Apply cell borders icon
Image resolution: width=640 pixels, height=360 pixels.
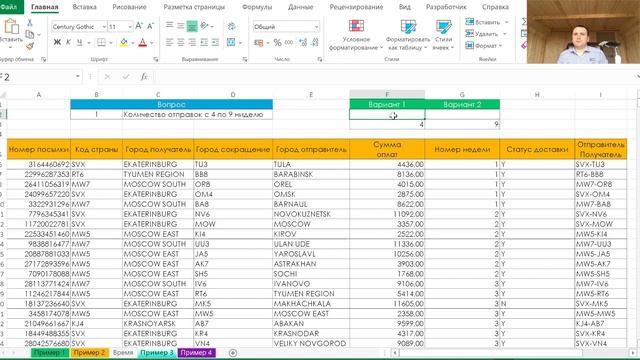tap(101, 42)
